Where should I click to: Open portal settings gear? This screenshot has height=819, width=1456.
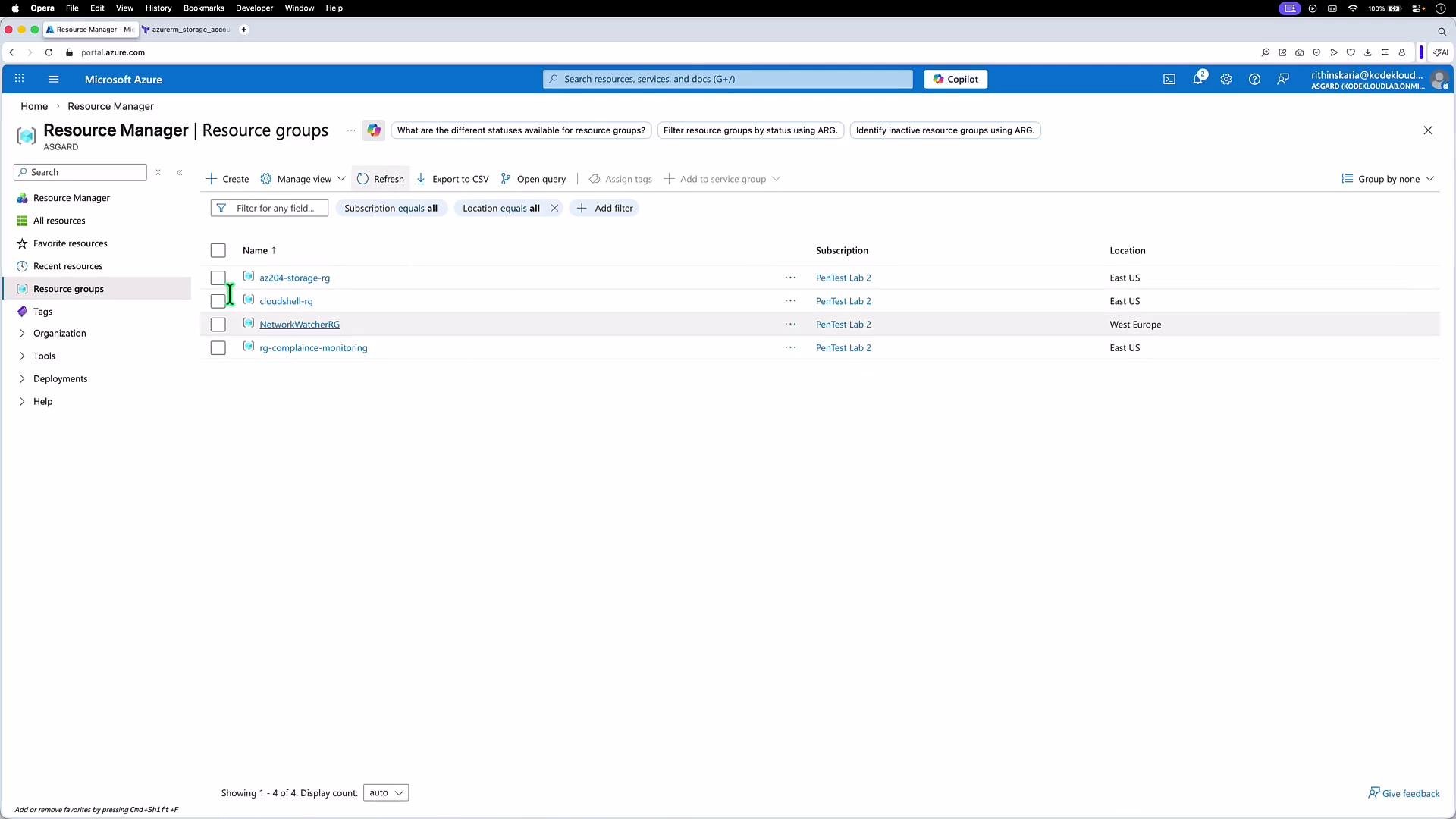pos(1226,79)
